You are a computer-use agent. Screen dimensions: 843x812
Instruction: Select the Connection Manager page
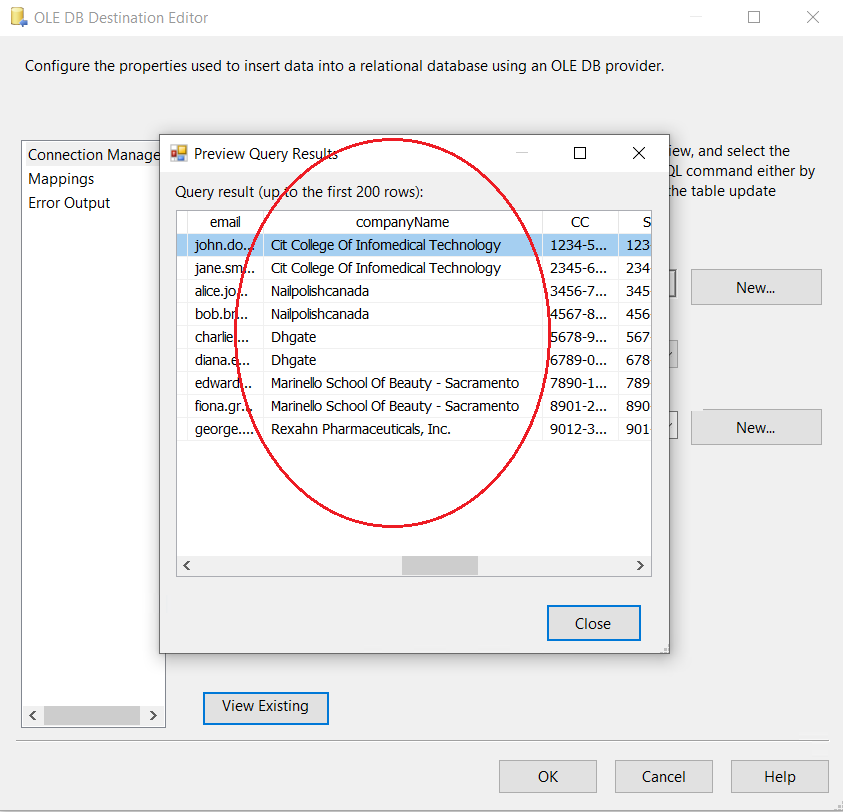(93, 155)
